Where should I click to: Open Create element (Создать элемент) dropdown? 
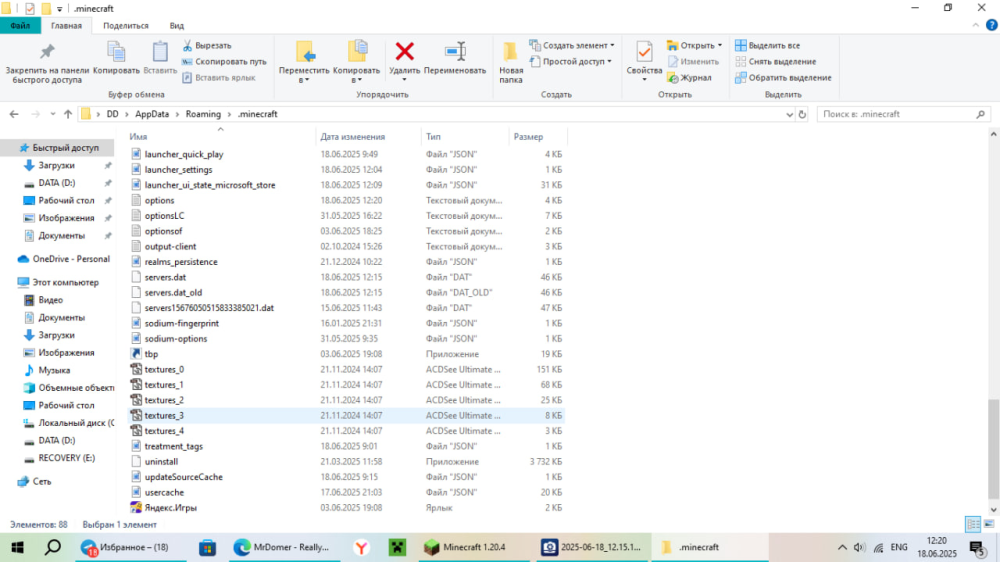coord(572,46)
